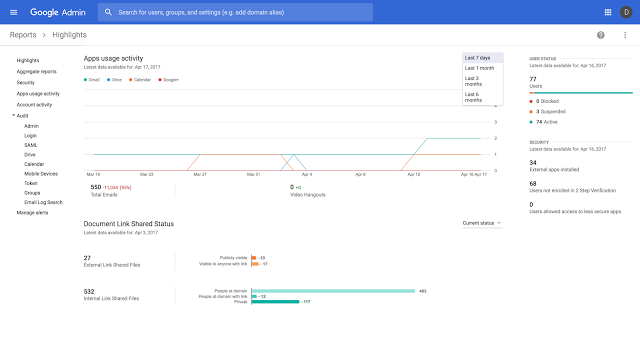Click the Users status progress bar
Image resolution: width=640 pixels, height=362 pixels.
coord(581,93)
